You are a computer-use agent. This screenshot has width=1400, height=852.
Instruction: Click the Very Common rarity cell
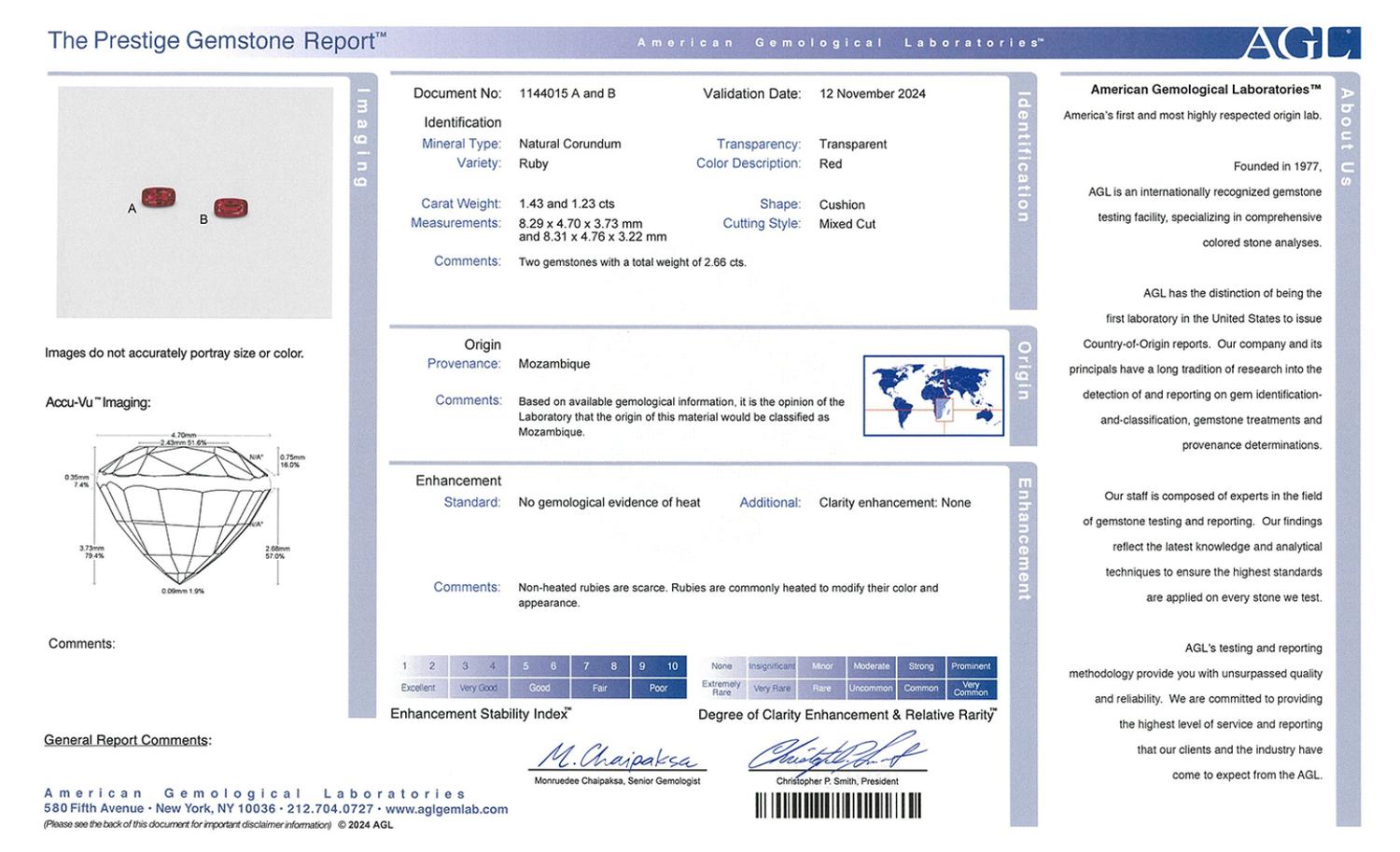point(972,689)
